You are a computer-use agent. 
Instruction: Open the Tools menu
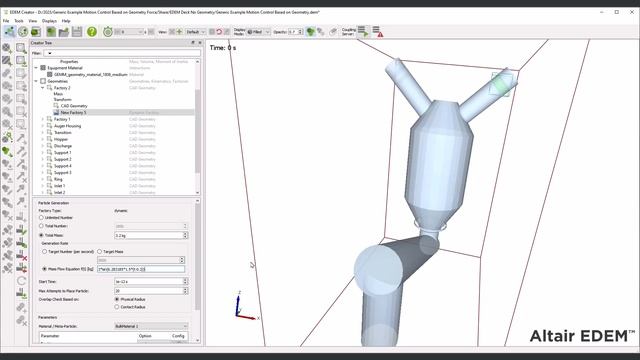click(x=19, y=21)
